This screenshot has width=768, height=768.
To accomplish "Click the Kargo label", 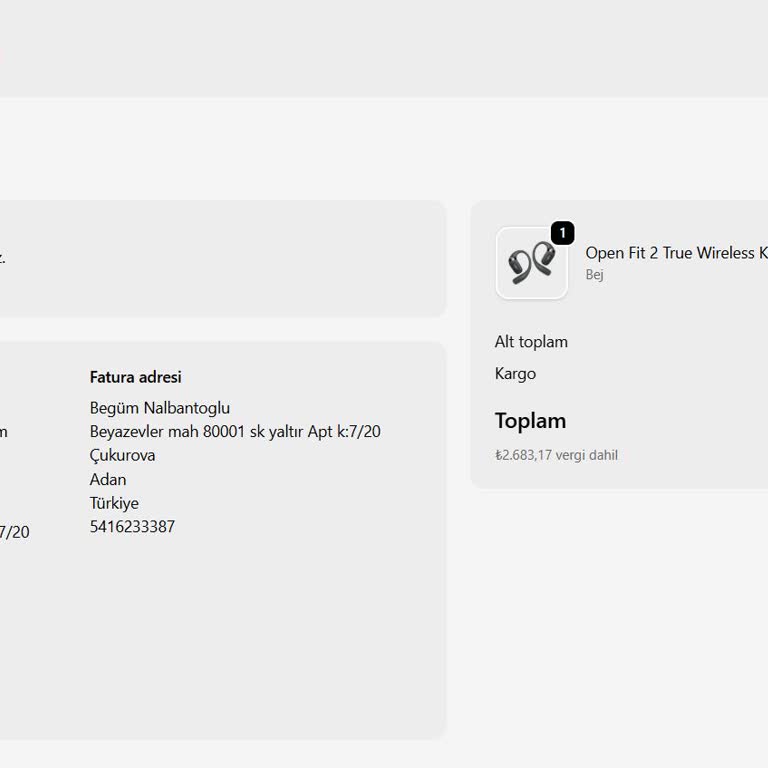I will pos(515,374).
